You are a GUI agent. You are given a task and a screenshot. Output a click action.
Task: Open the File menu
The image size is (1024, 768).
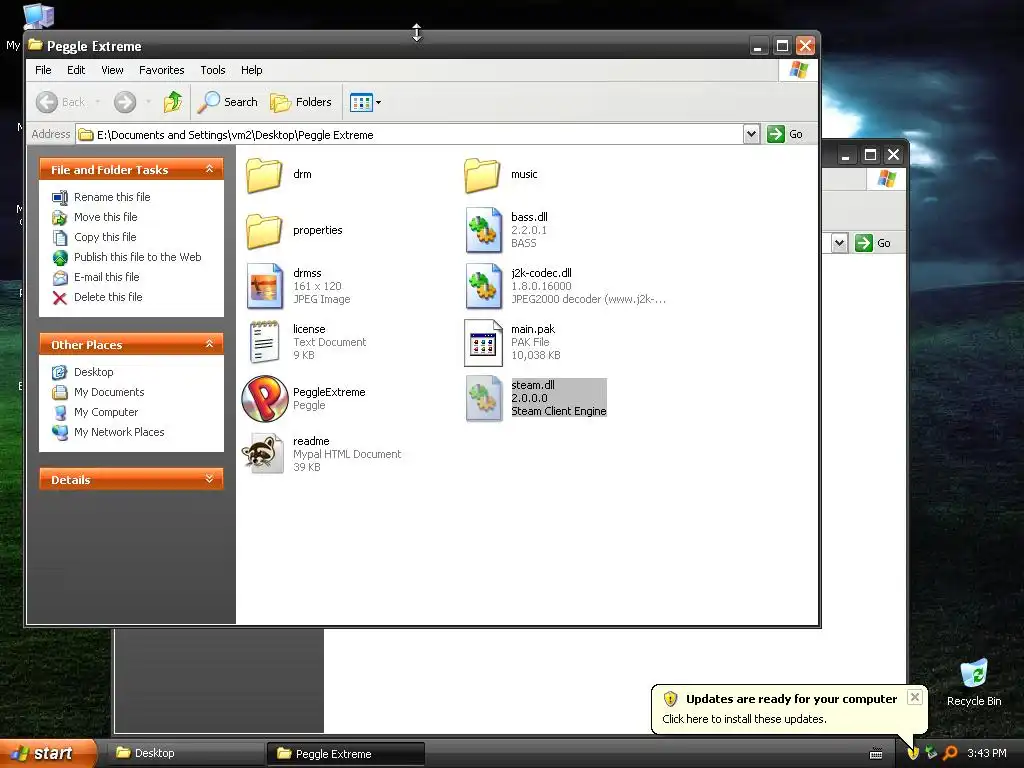pyautogui.click(x=43, y=70)
